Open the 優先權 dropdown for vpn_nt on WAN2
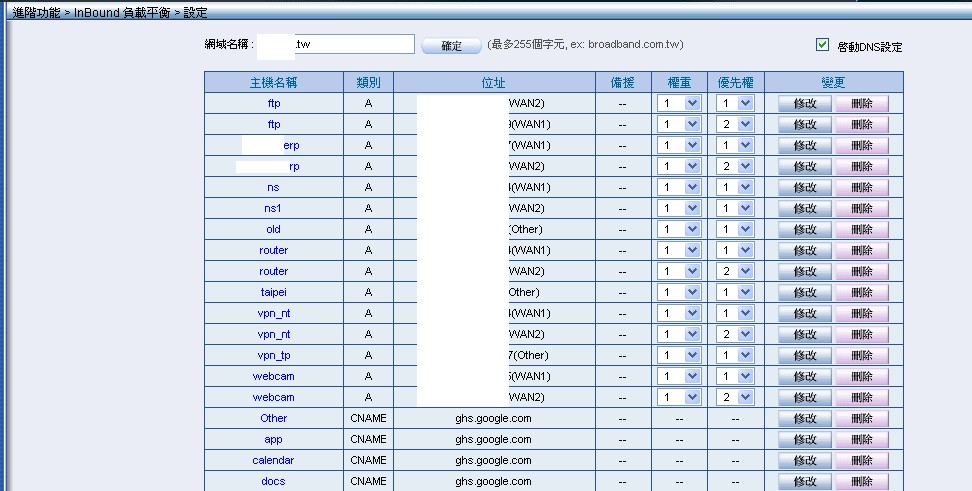Screen dimensions: 972x491 tap(735, 334)
